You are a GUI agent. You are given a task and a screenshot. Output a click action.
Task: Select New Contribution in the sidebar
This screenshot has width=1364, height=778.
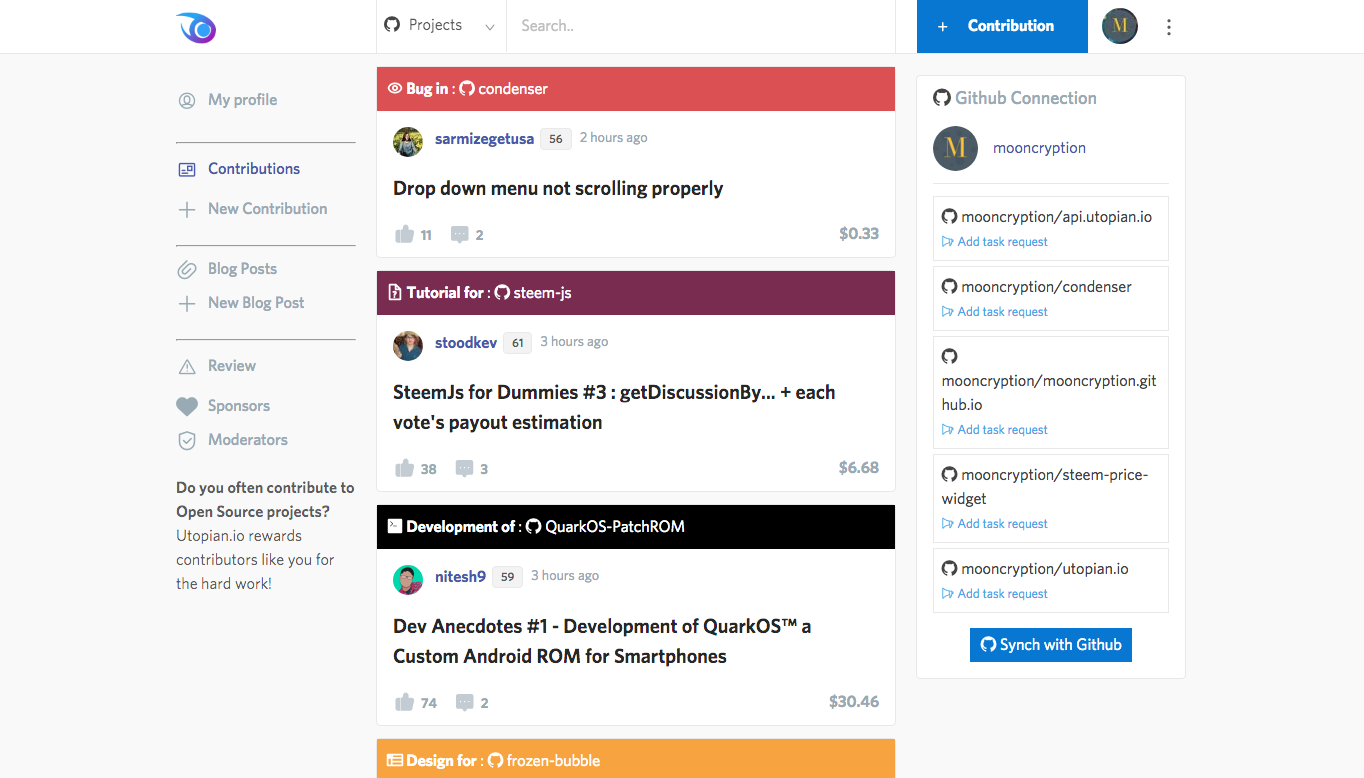pyautogui.click(x=267, y=209)
